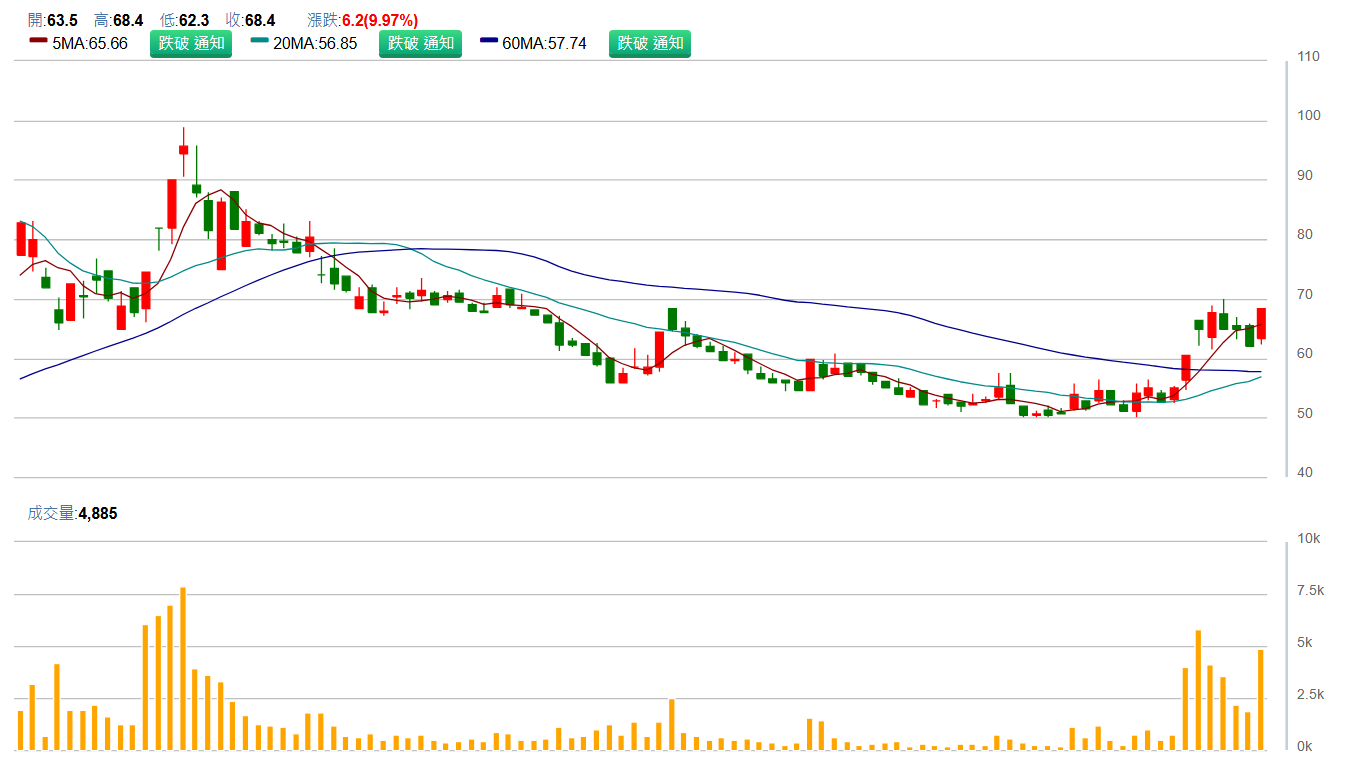Click the 110 price axis label
Image resolution: width=1348 pixels, height=764 pixels.
point(1308,57)
